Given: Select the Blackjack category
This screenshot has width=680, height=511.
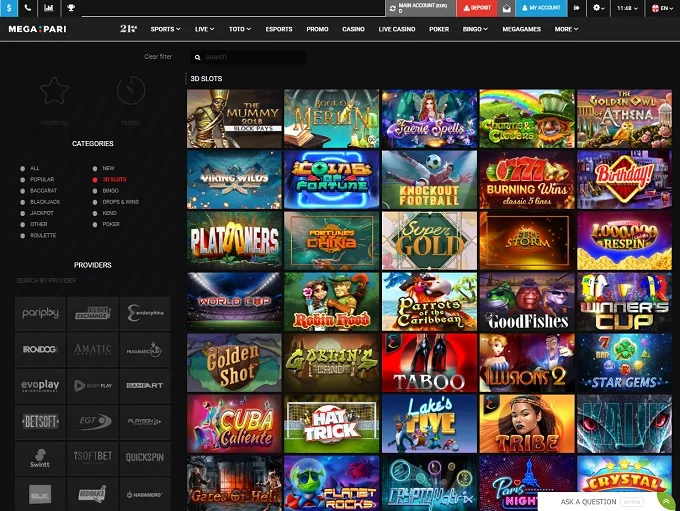Looking at the screenshot, I should pos(40,202).
